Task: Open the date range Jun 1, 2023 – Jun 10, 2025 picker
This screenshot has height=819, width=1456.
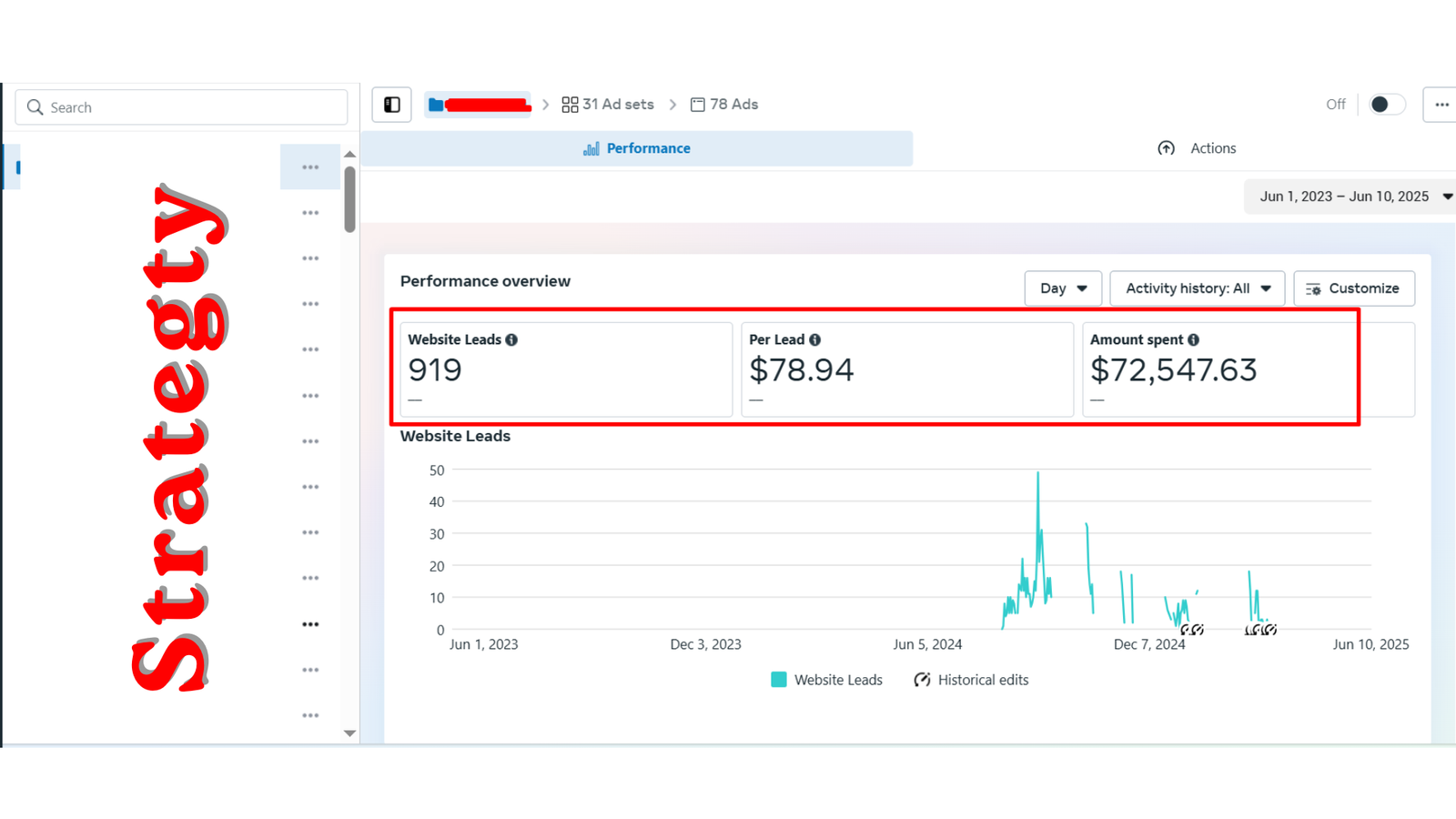Action: pos(1351,197)
